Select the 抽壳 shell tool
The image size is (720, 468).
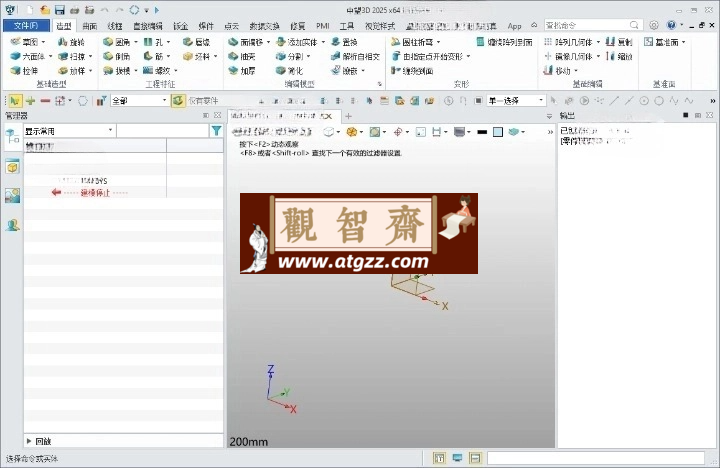242,56
